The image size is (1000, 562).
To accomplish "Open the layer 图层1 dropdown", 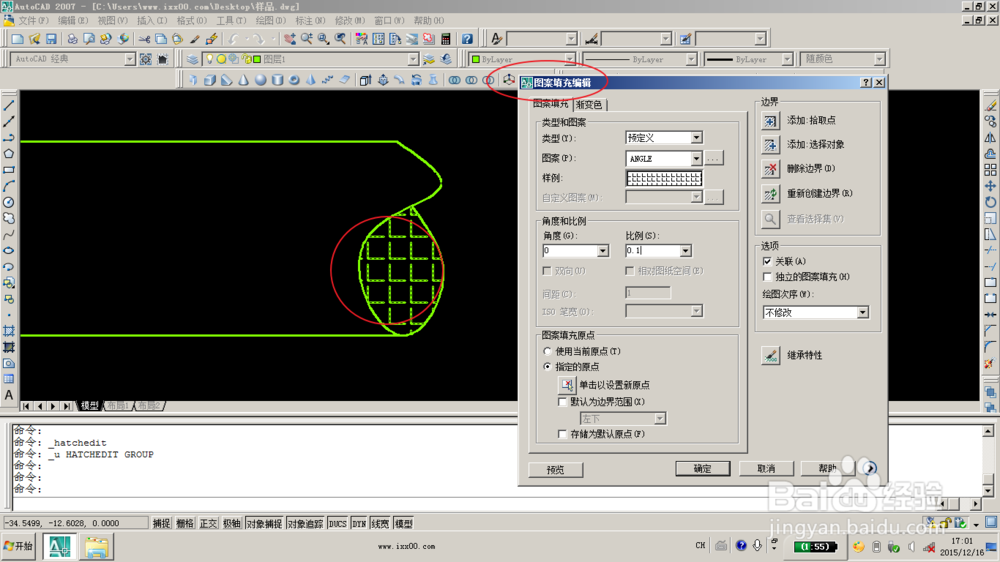I will click(x=413, y=59).
